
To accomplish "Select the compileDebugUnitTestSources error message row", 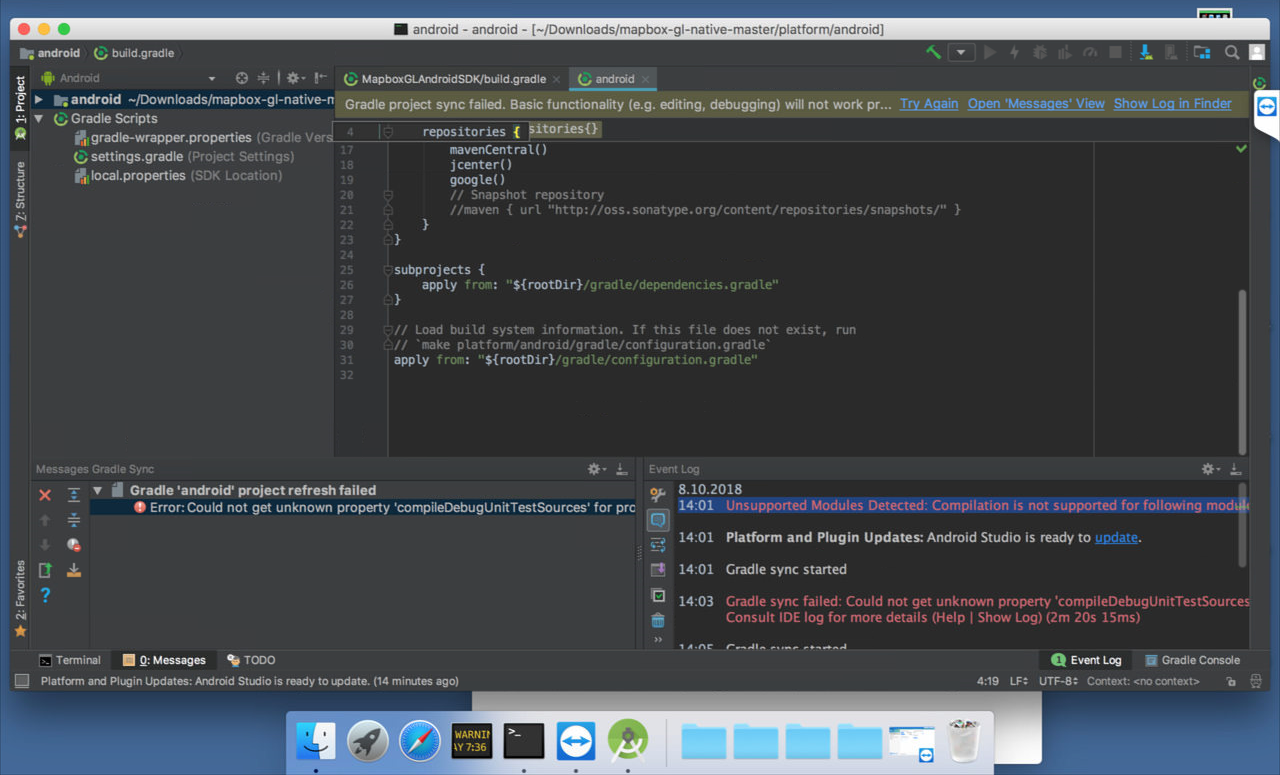I will pyautogui.click(x=362, y=508).
